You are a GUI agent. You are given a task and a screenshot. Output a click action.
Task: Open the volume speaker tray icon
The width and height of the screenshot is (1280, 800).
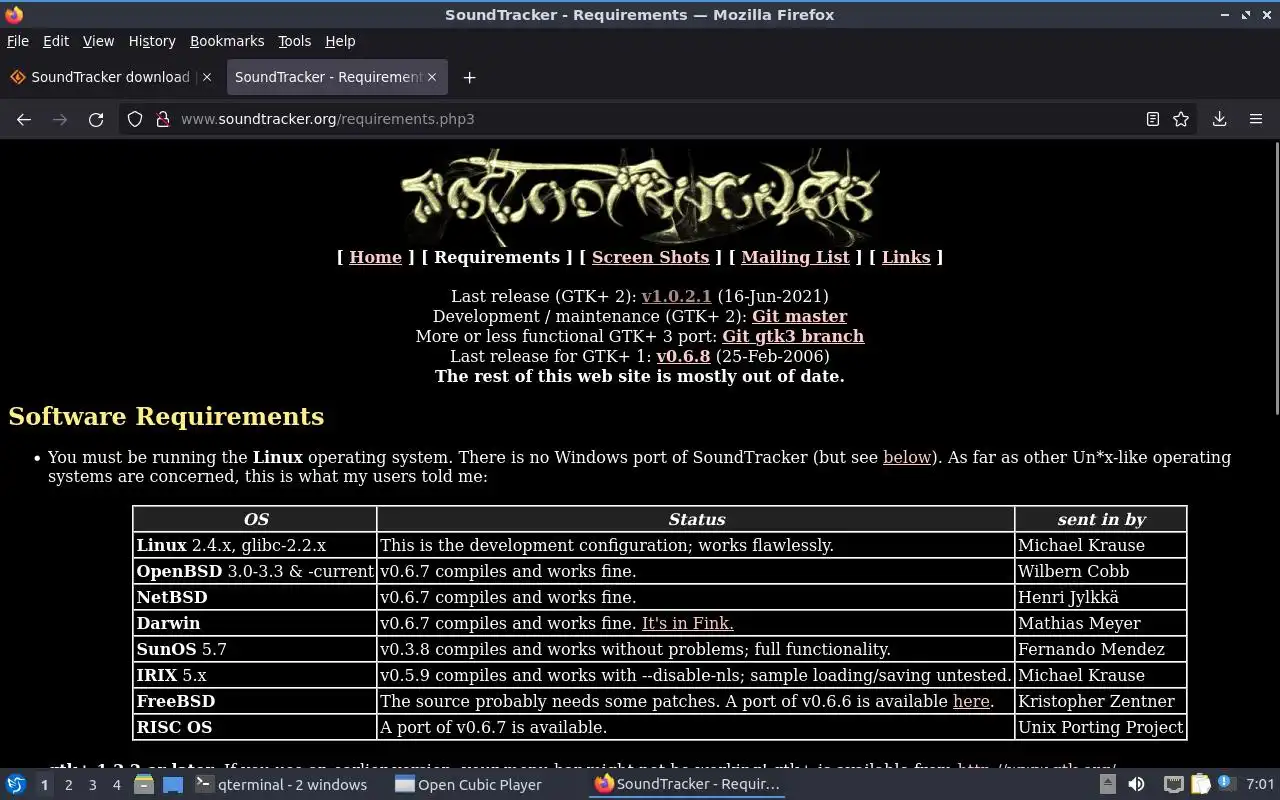tap(1136, 784)
